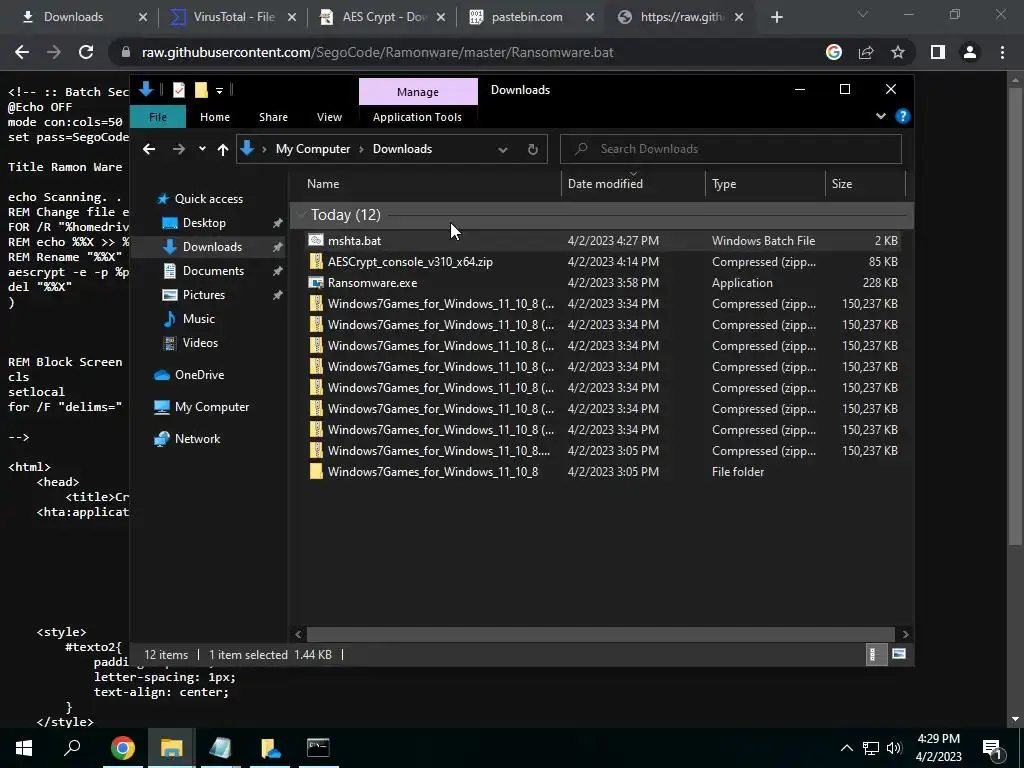The width and height of the screenshot is (1024, 768).
Task: Select Quick access in navigation pane
Action: [208, 199]
